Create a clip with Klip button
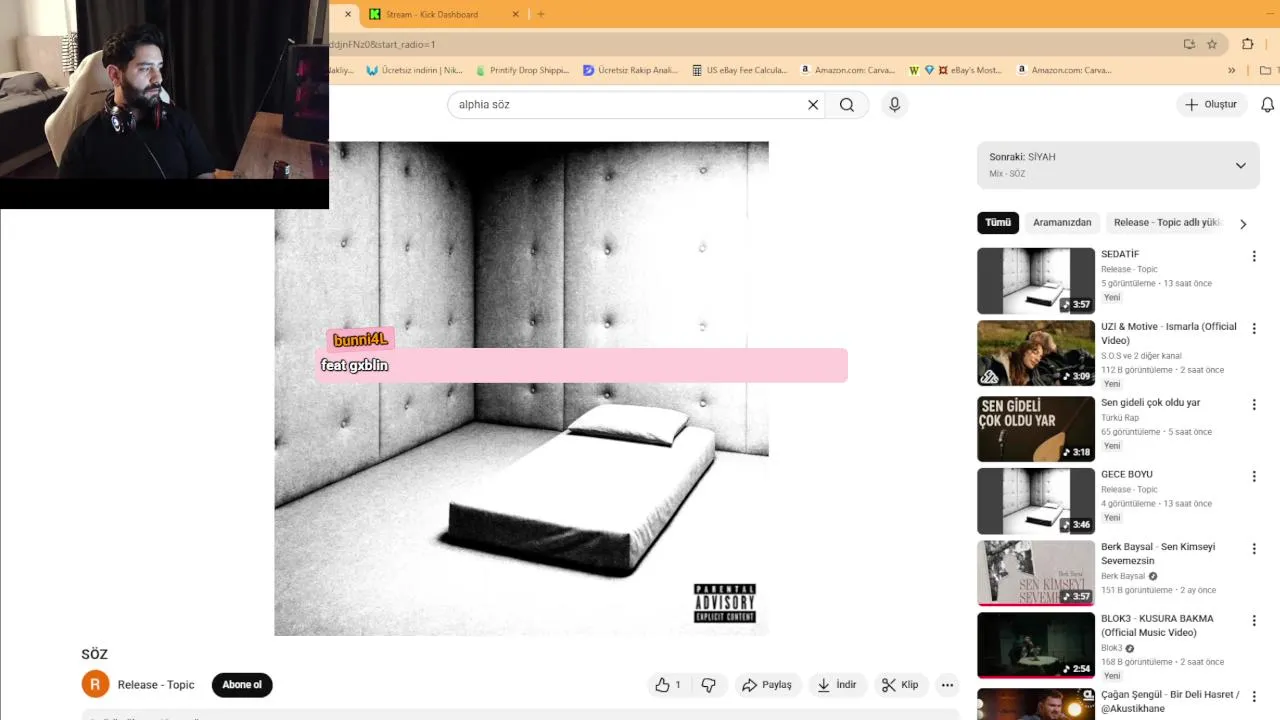 point(900,685)
